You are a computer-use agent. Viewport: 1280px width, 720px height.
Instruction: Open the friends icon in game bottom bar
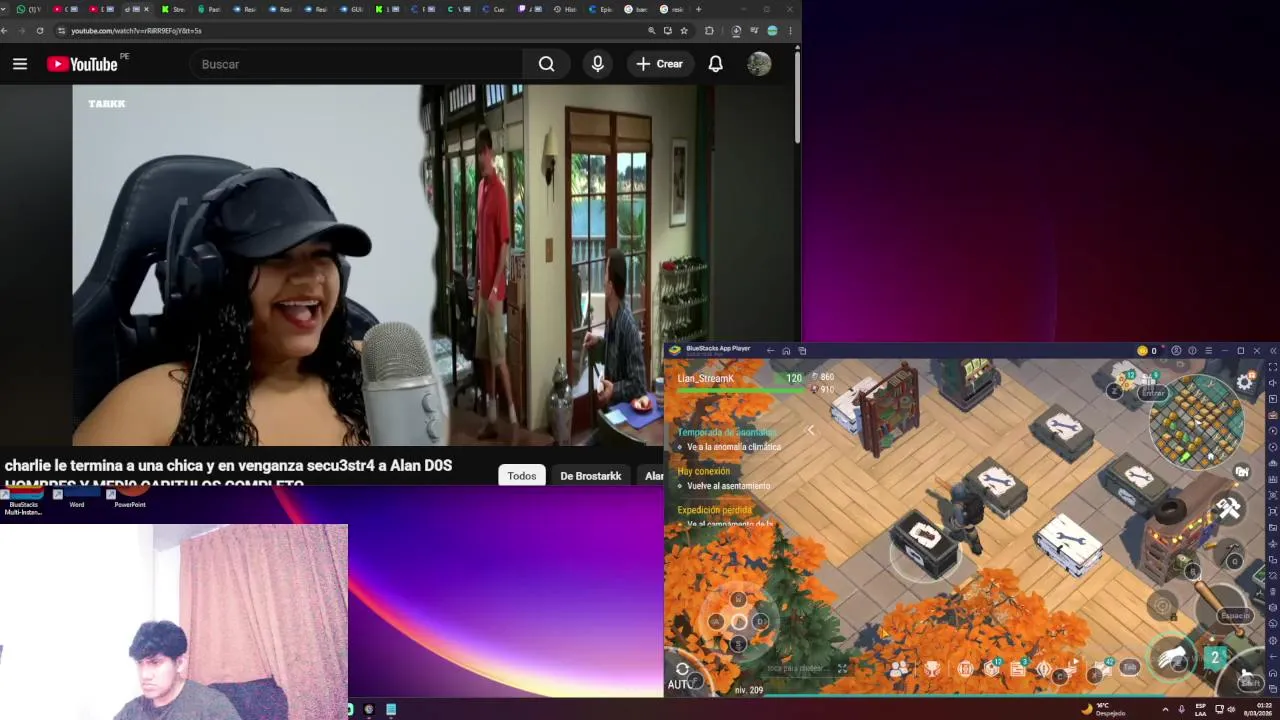898,669
